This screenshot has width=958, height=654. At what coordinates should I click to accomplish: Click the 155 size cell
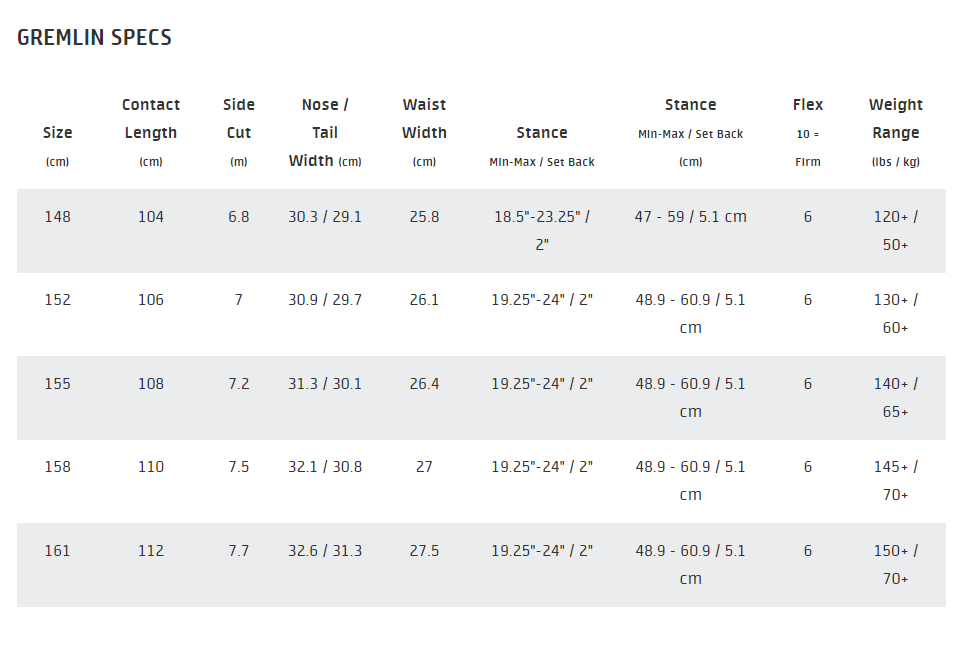tap(57, 384)
